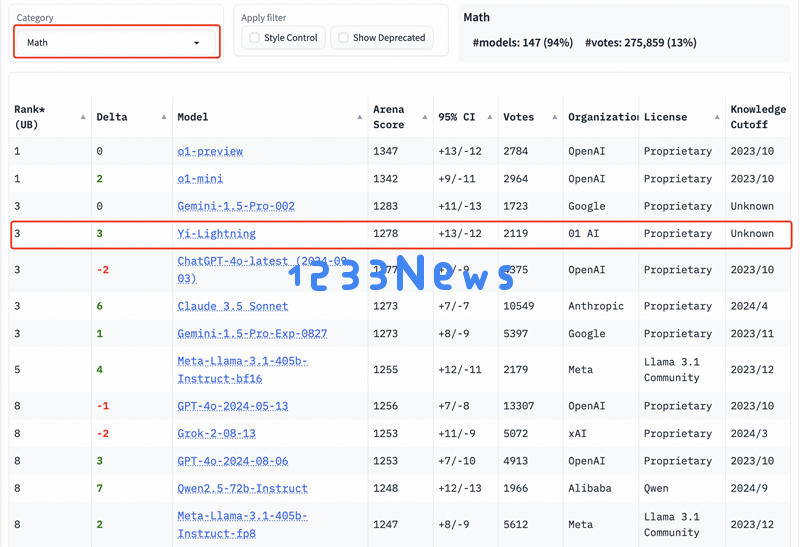Sort table by Rank (UB) column arrow
Viewport: 800px width, 547px height.
[x=83, y=117]
